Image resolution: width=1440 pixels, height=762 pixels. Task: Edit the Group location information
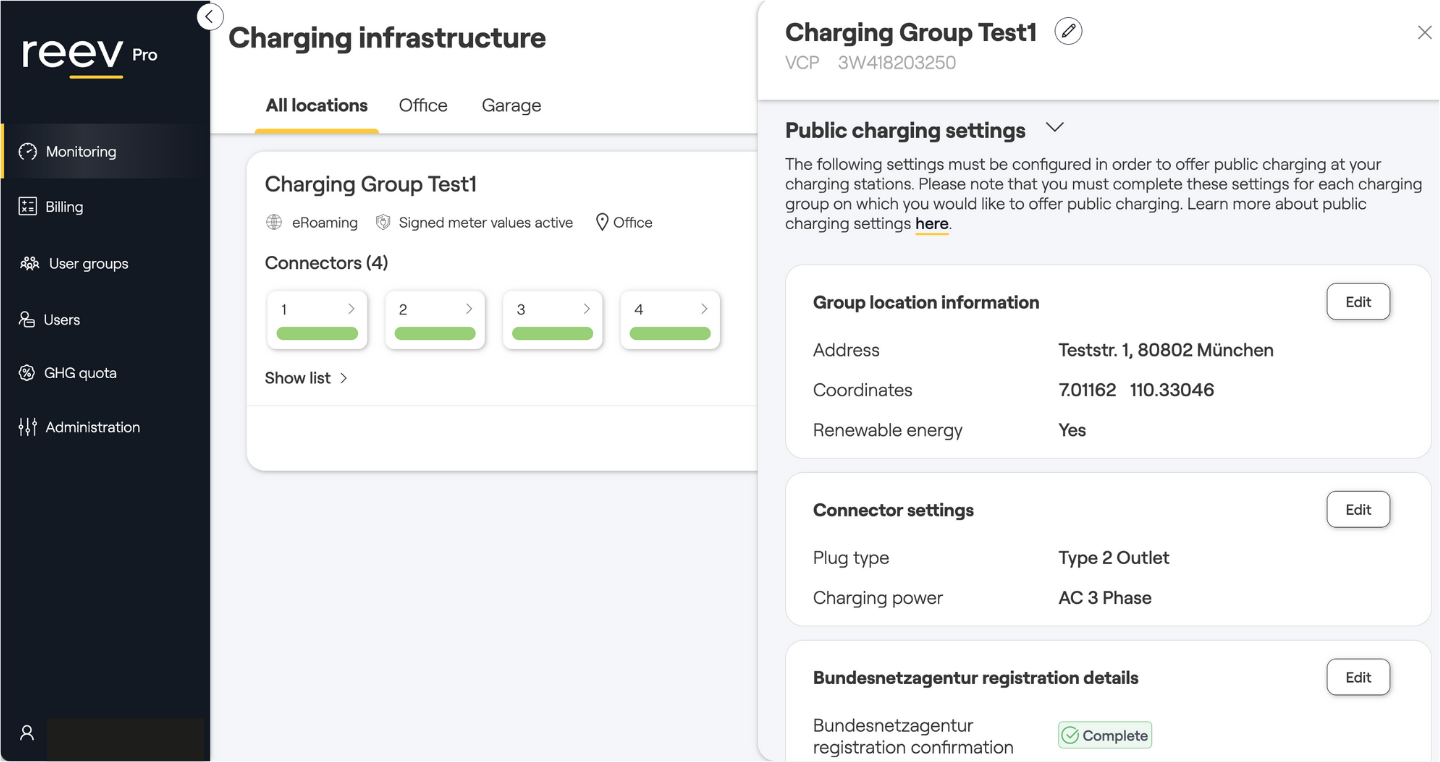[1358, 302]
